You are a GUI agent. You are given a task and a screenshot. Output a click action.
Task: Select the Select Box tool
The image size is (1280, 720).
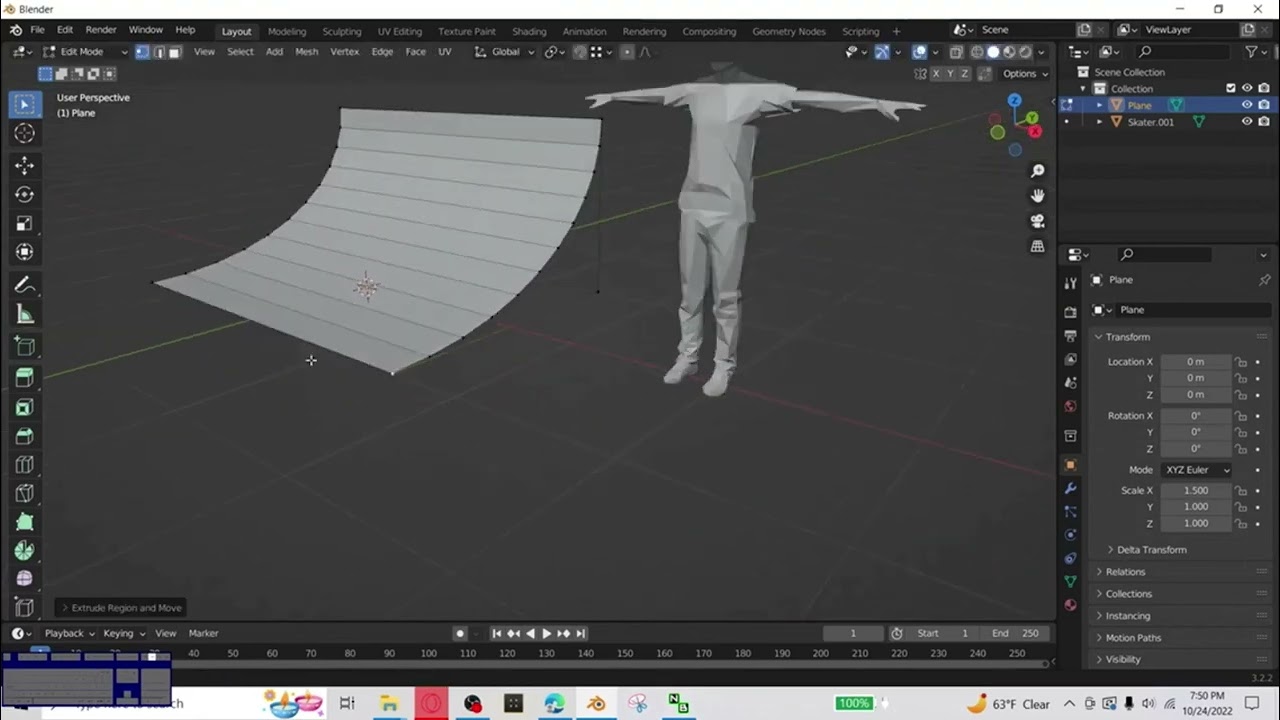[x=25, y=104]
